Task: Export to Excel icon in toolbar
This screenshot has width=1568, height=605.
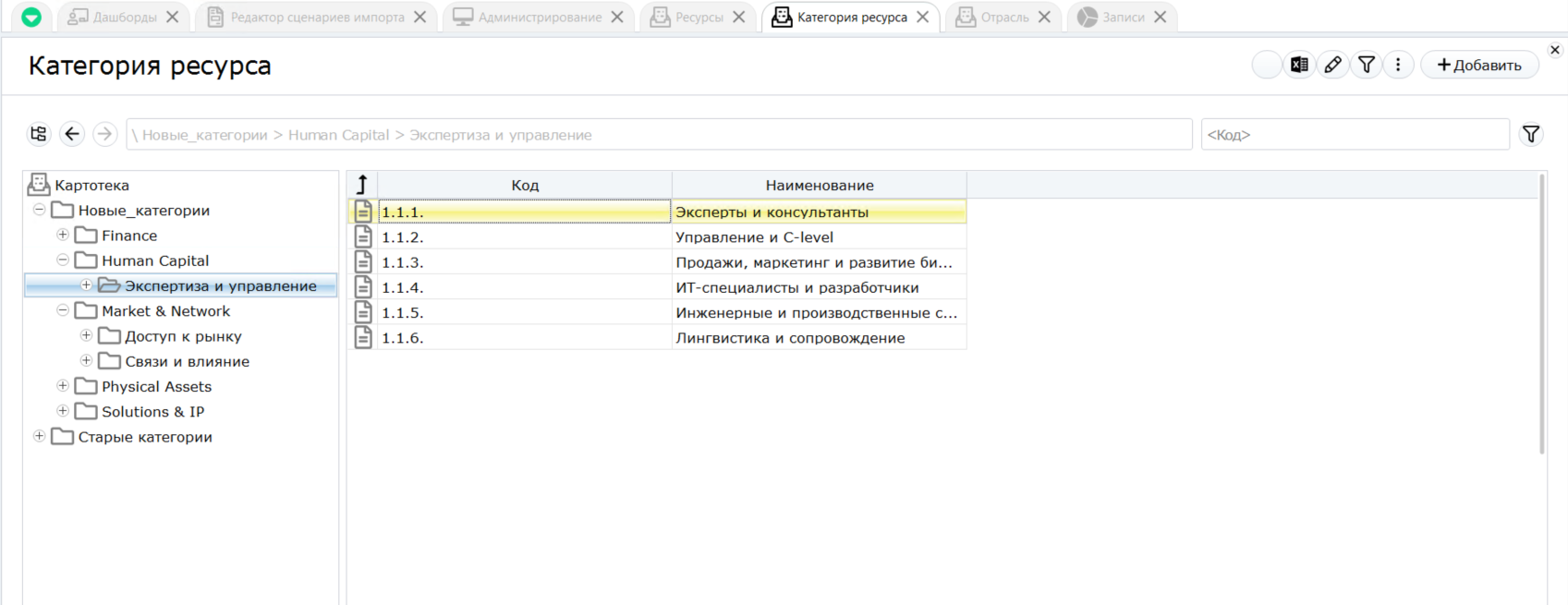Action: point(1299,65)
